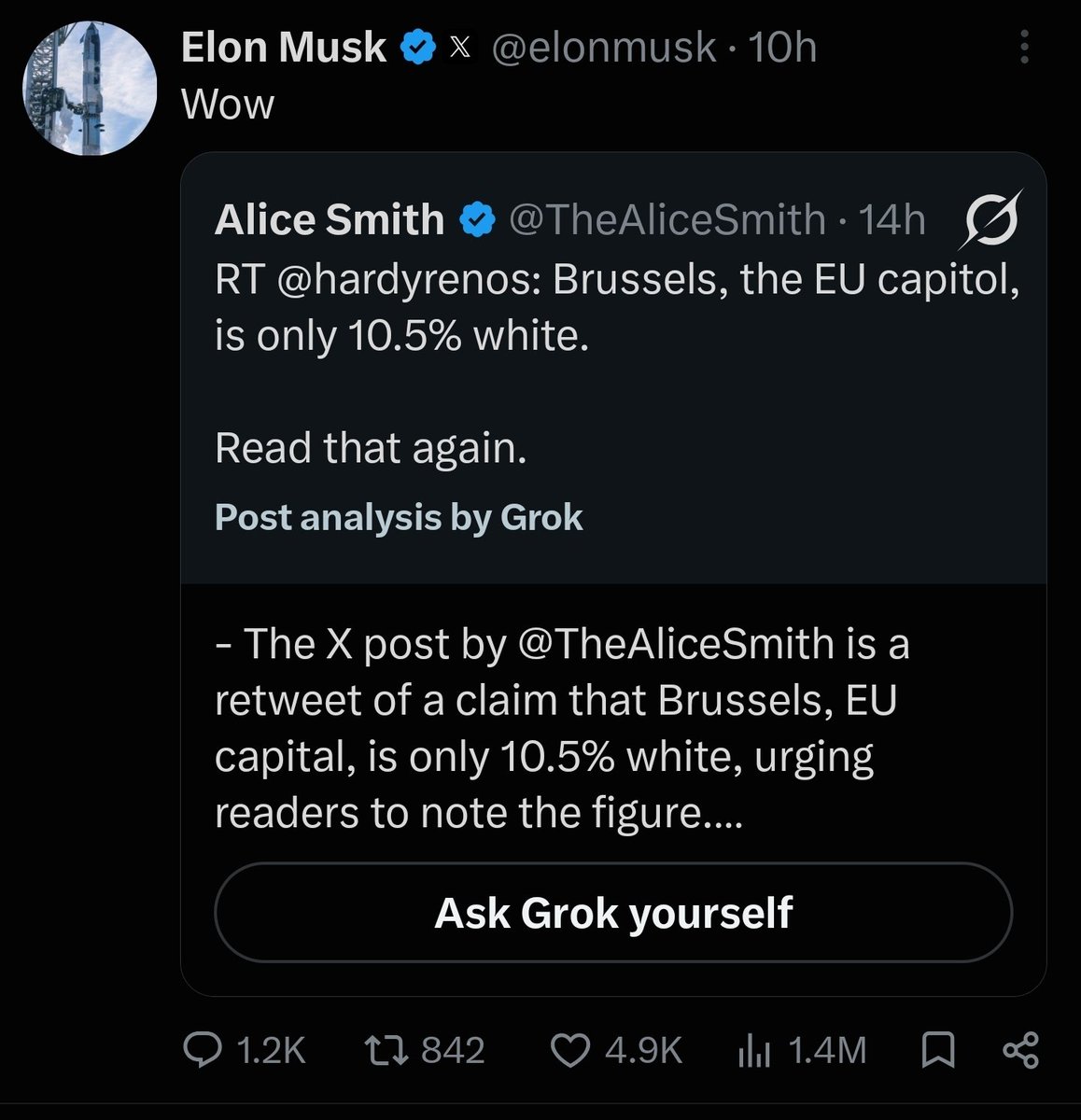Open the Elon Musk display name

tap(284, 48)
